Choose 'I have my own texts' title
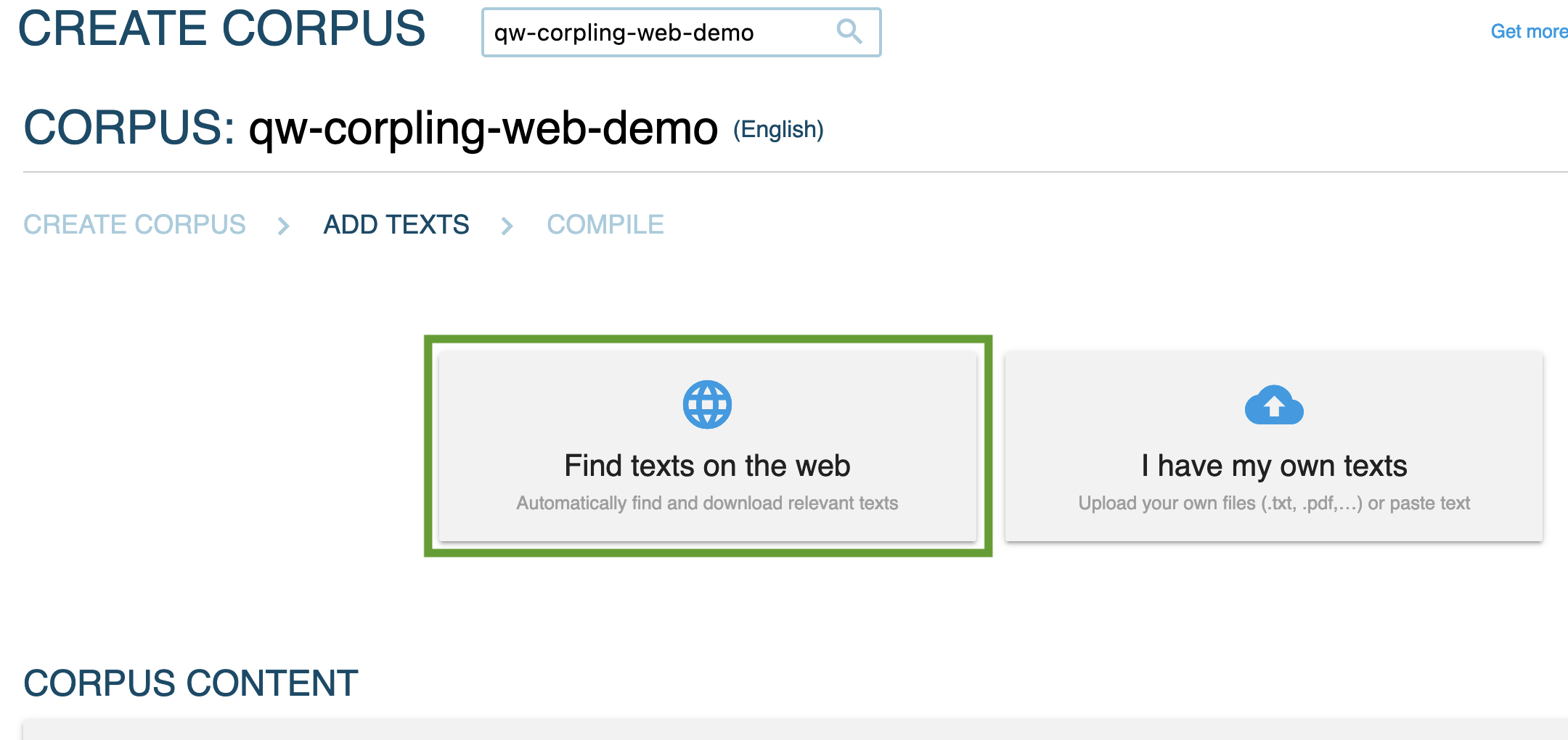Viewport: 1568px width, 740px height. (x=1273, y=466)
